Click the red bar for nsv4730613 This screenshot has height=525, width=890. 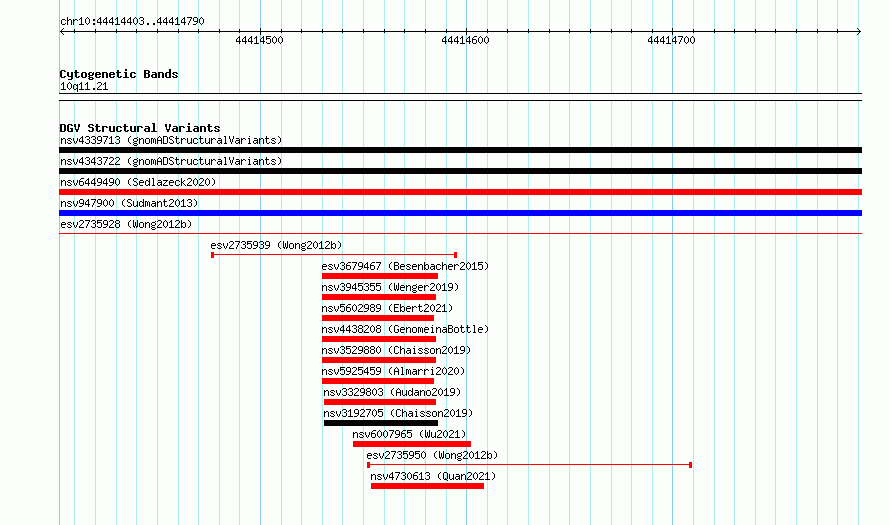coord(427,486)
